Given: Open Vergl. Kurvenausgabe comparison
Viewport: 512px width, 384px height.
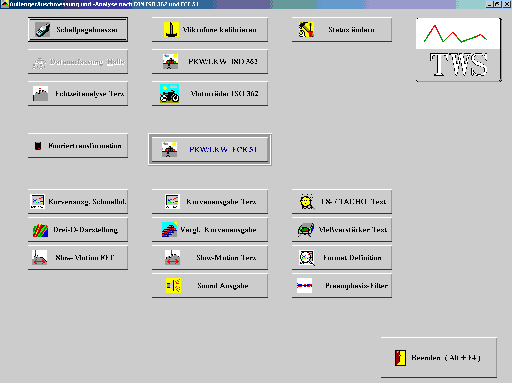Looking at the screenshot, I should pyautogui.click(x=210, y=230).
